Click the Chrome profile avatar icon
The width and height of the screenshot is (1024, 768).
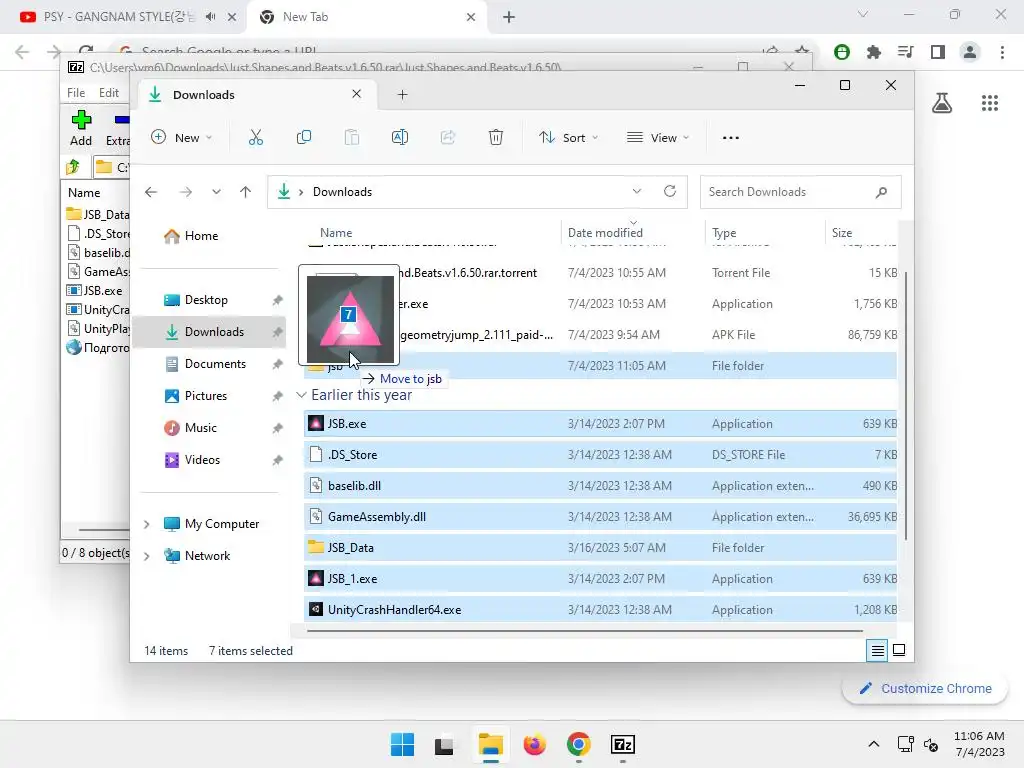coord(970,52)
